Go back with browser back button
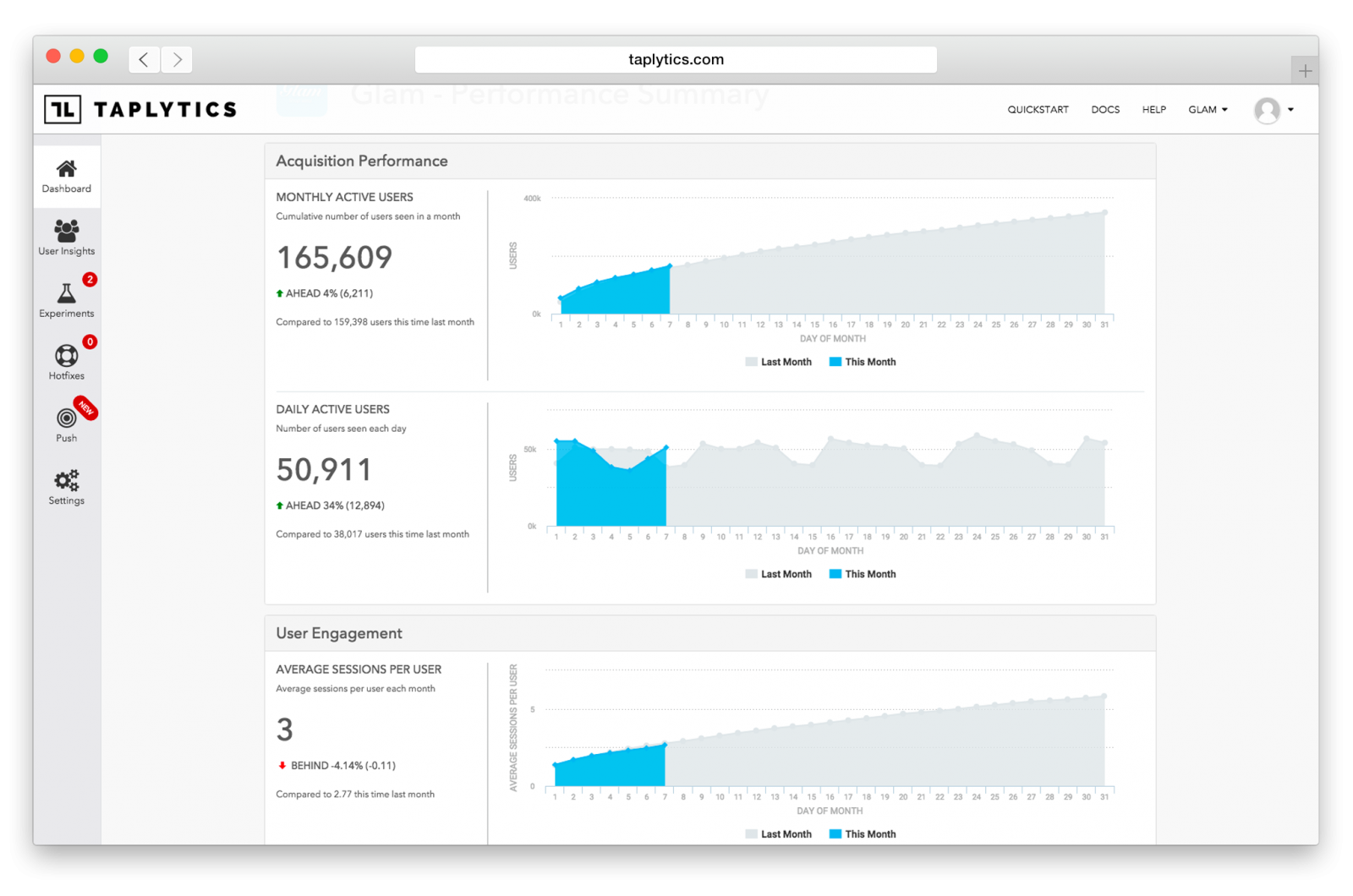 (145, 59)
